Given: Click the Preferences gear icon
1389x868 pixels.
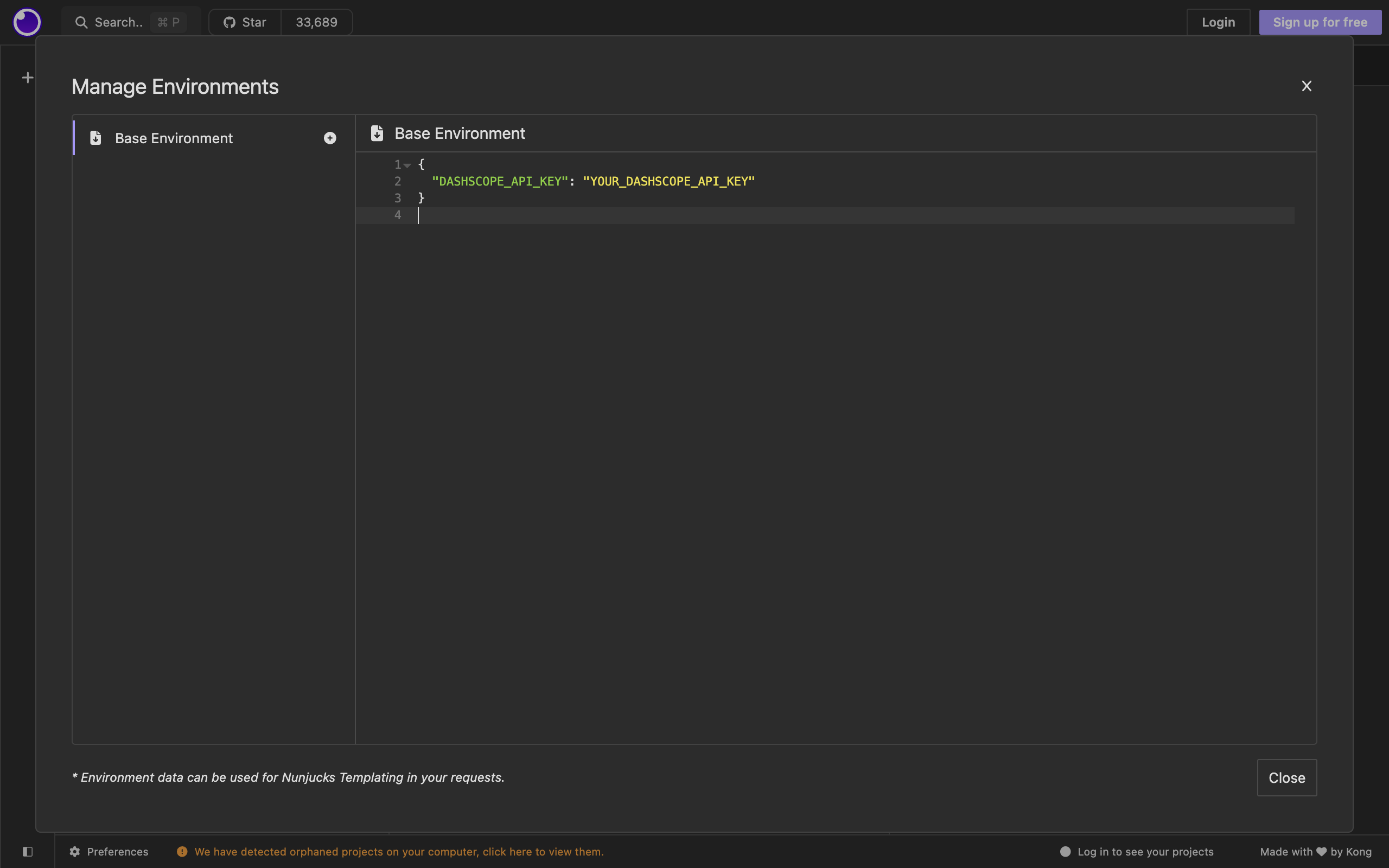Looking at the screenshot, I should (x=75, y=851).
